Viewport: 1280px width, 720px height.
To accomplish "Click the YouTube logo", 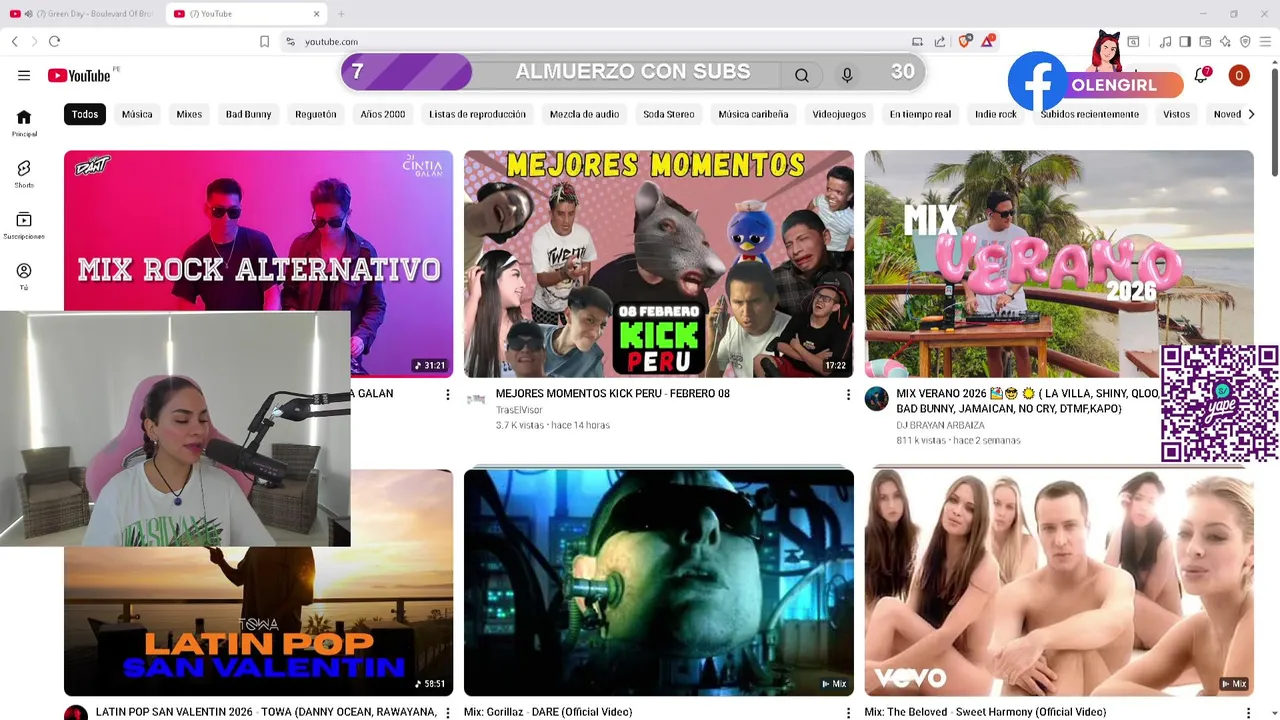I will 80,76.
